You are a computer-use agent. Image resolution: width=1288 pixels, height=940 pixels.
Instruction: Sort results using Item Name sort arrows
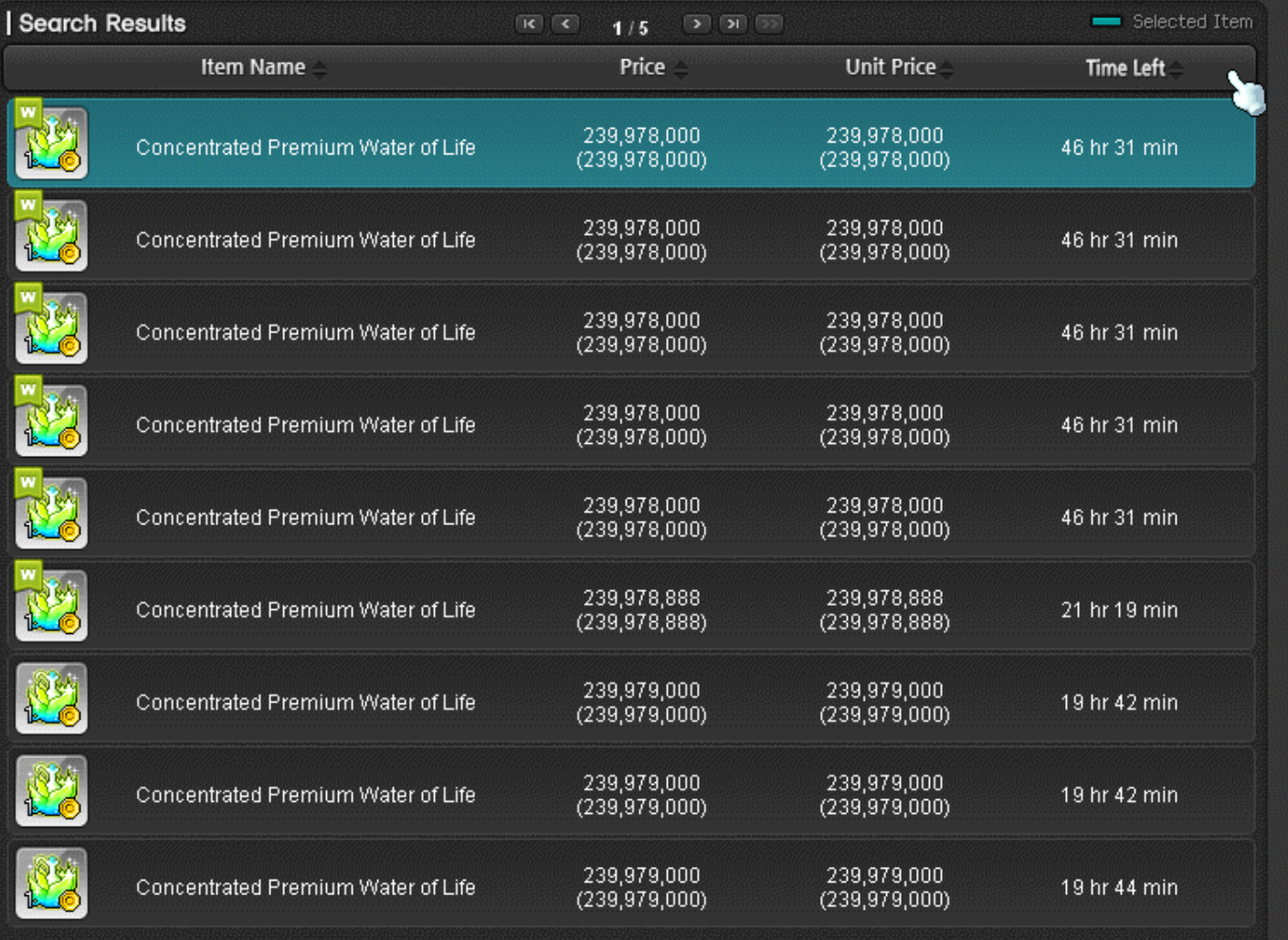[x=319, y=69]
